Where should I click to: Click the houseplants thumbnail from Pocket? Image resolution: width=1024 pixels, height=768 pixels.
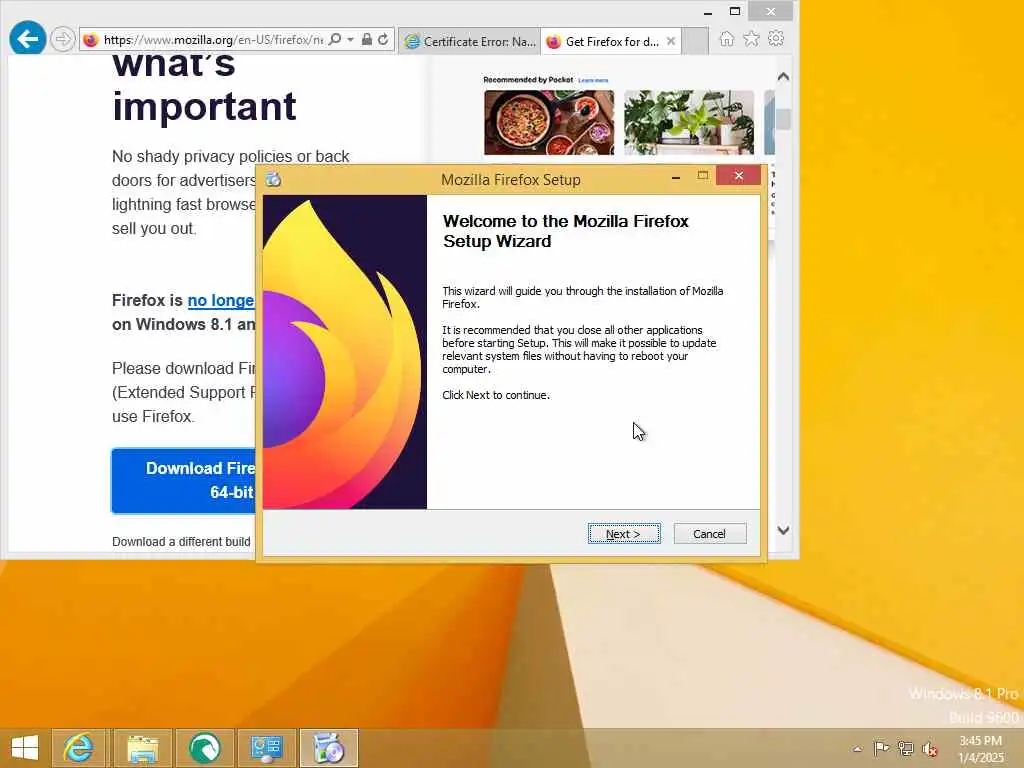click(689, 122)
